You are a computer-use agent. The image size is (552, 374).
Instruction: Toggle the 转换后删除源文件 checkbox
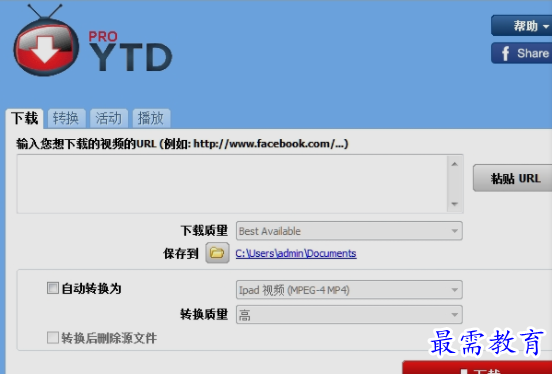(x=53, y=337)
